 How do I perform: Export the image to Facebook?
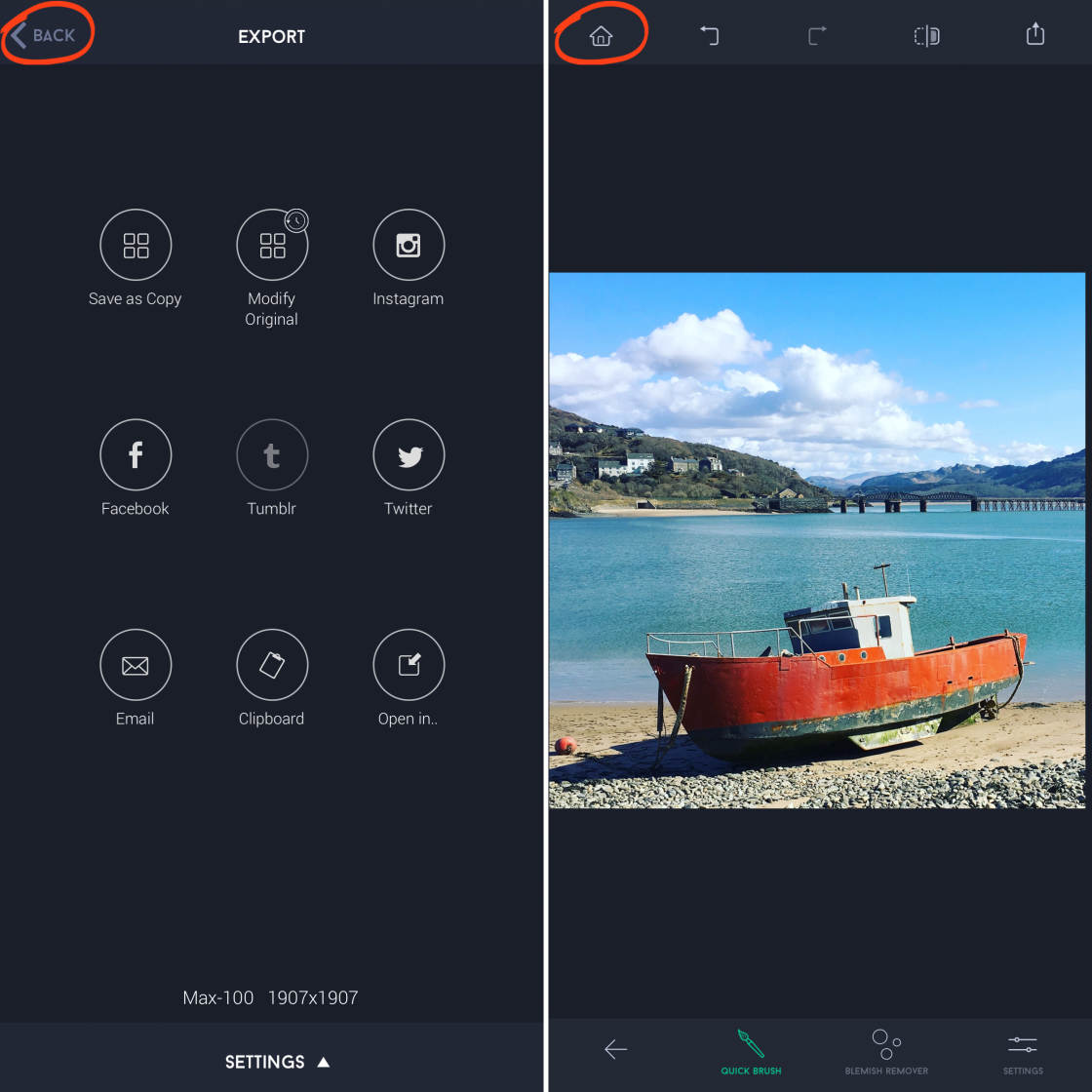[x=136, y=454]
